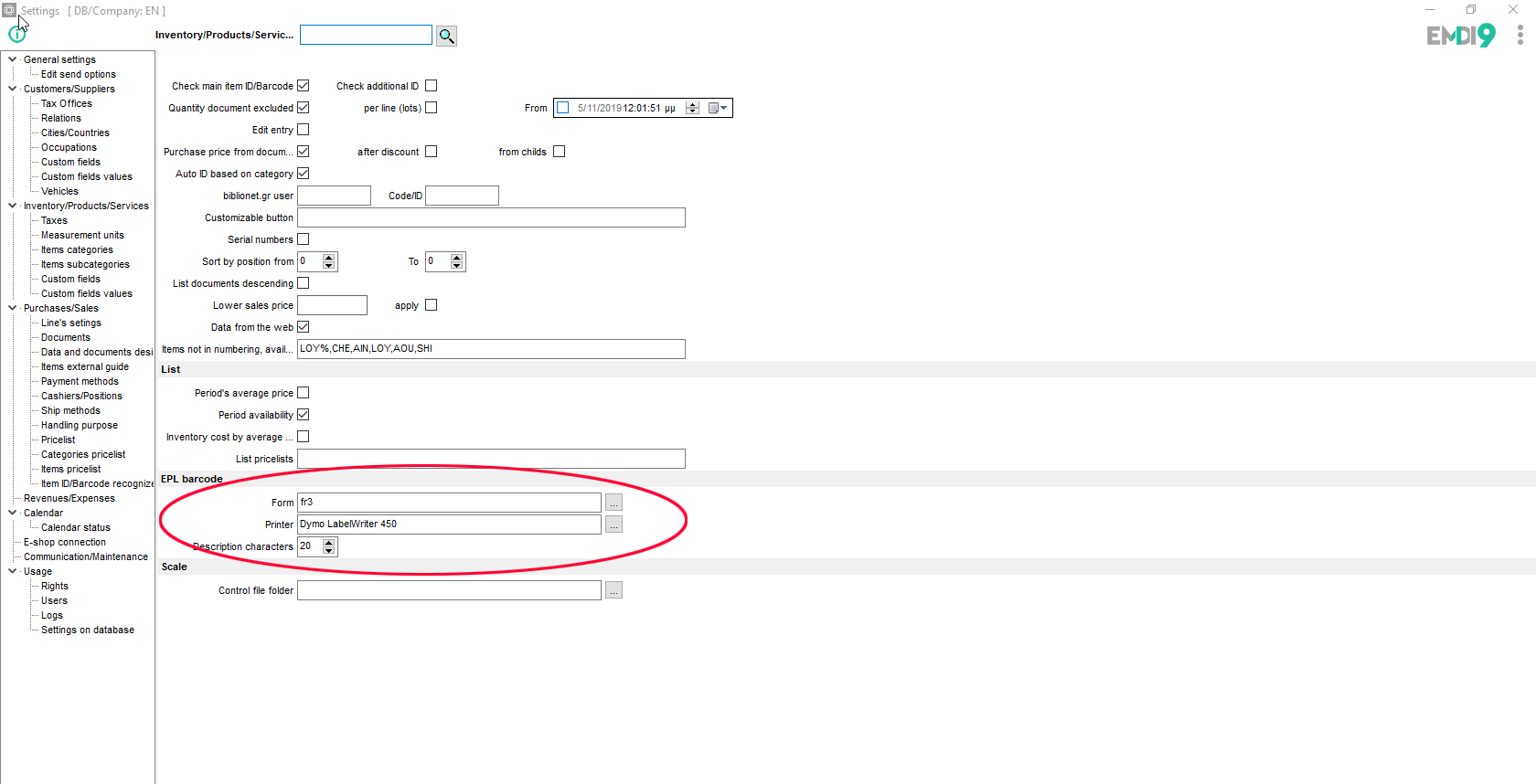Enable the Edit entry checkbox
The width and height of the screenshot is (1536, 784).
304,130
